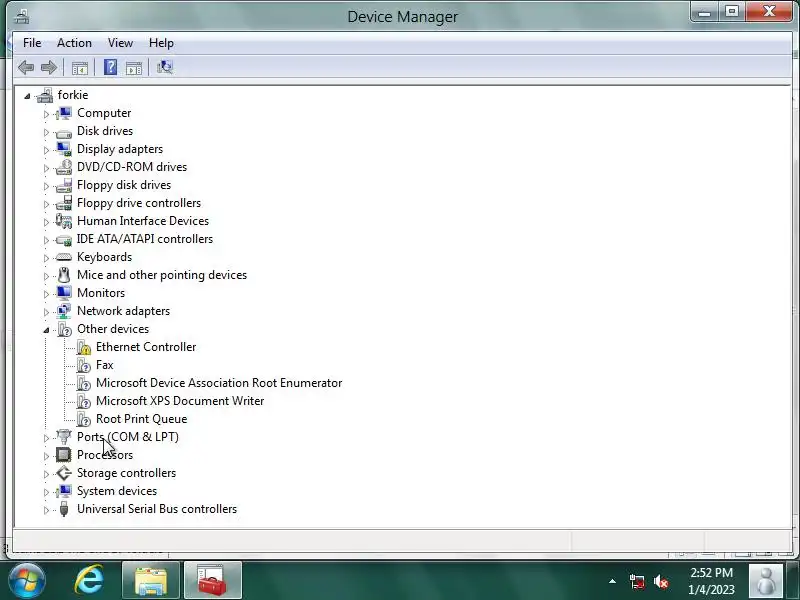Click the Storage controllers icon
This screenshot has width=800, height=600.
[64, 473]
